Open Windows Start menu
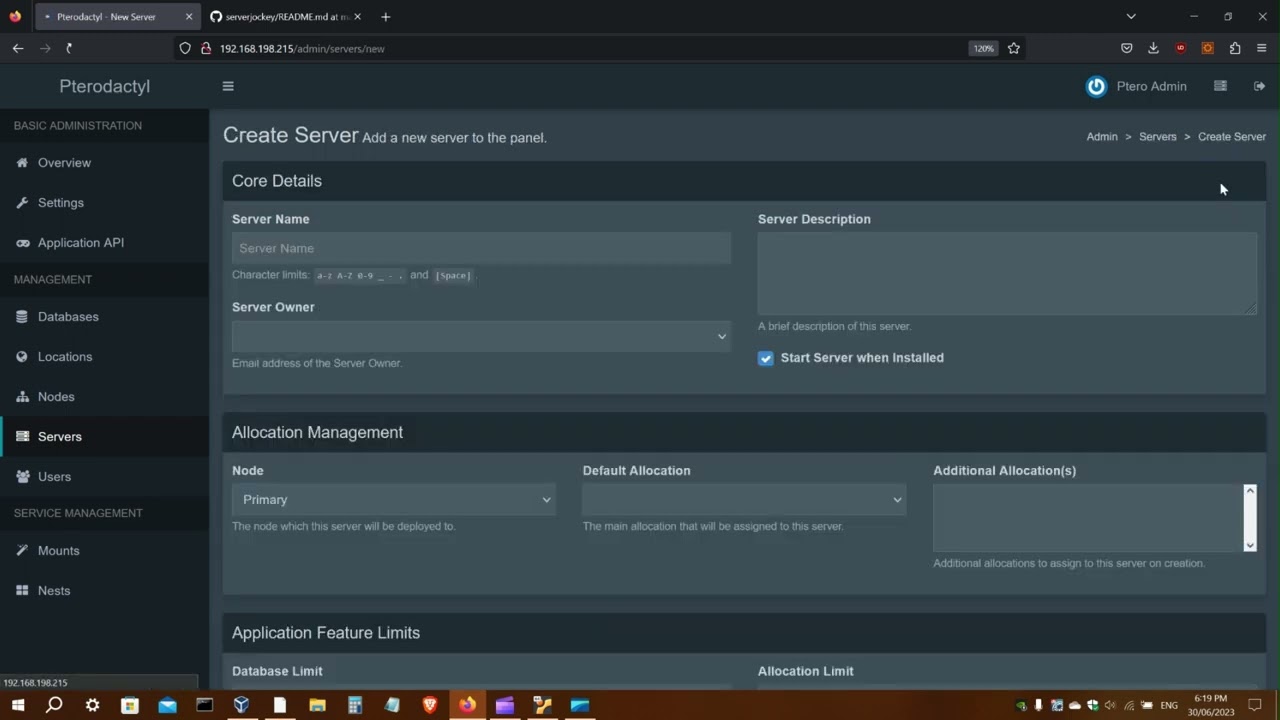Image resolution: width=1280 pixels, height=720 pixels. [x=18, y=705]
